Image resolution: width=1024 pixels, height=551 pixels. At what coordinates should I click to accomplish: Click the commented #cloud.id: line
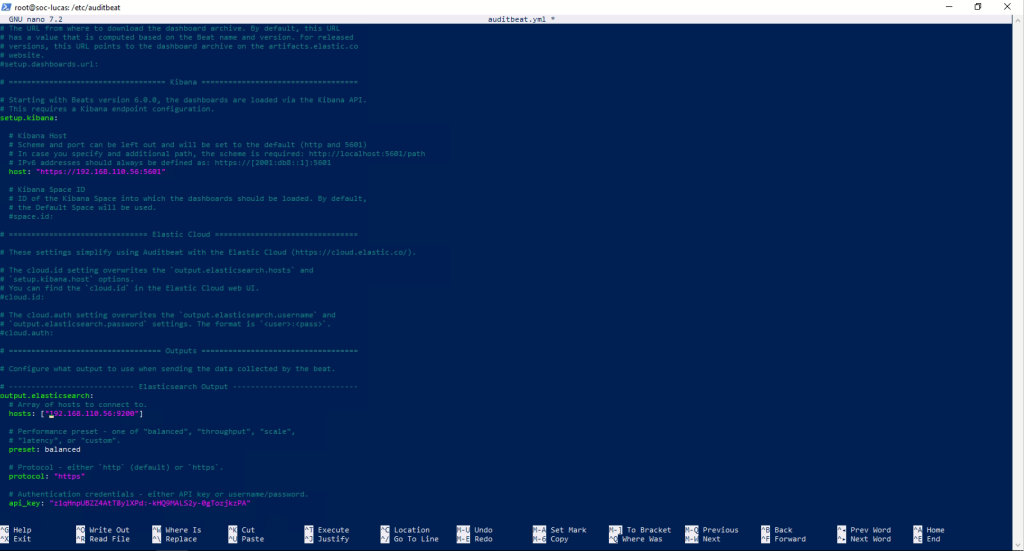22,296
